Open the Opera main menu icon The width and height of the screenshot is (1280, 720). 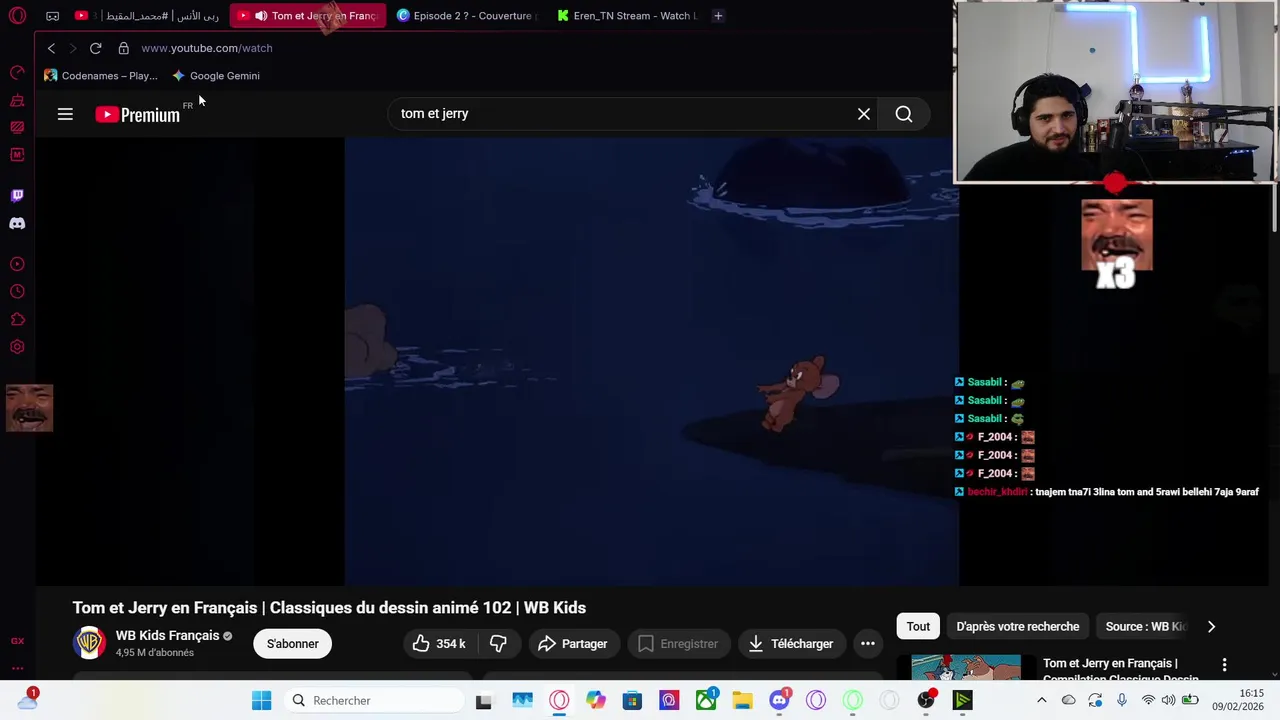[x=17, y=16]
